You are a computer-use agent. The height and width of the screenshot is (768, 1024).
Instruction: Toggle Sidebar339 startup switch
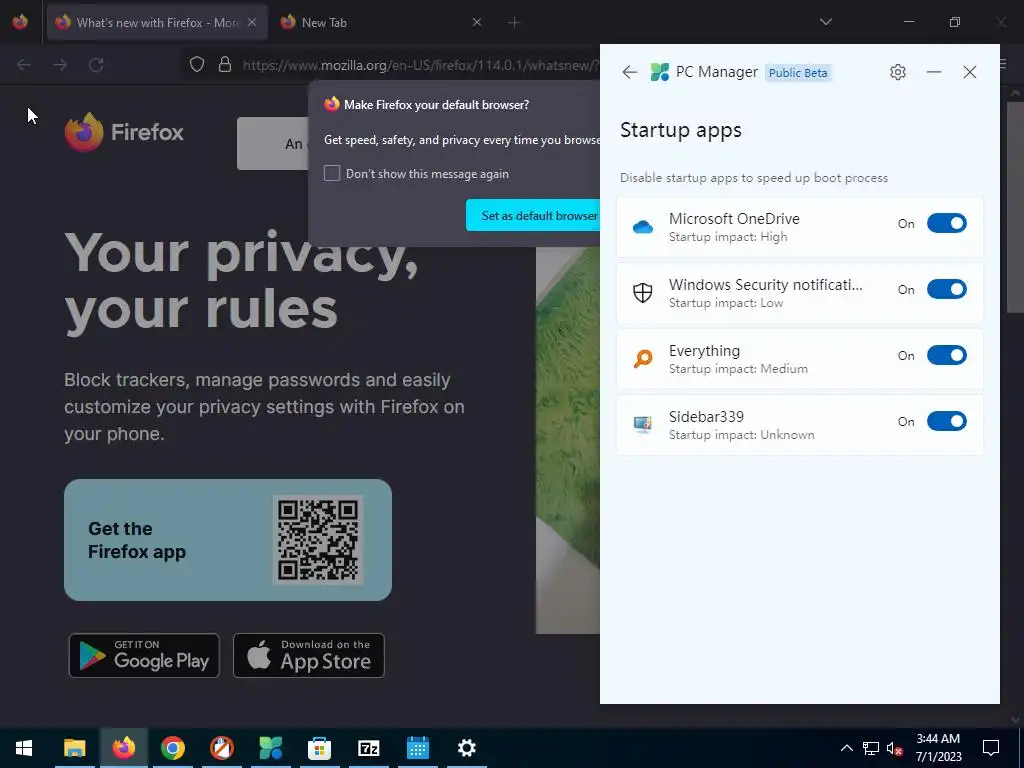point(946,421)
